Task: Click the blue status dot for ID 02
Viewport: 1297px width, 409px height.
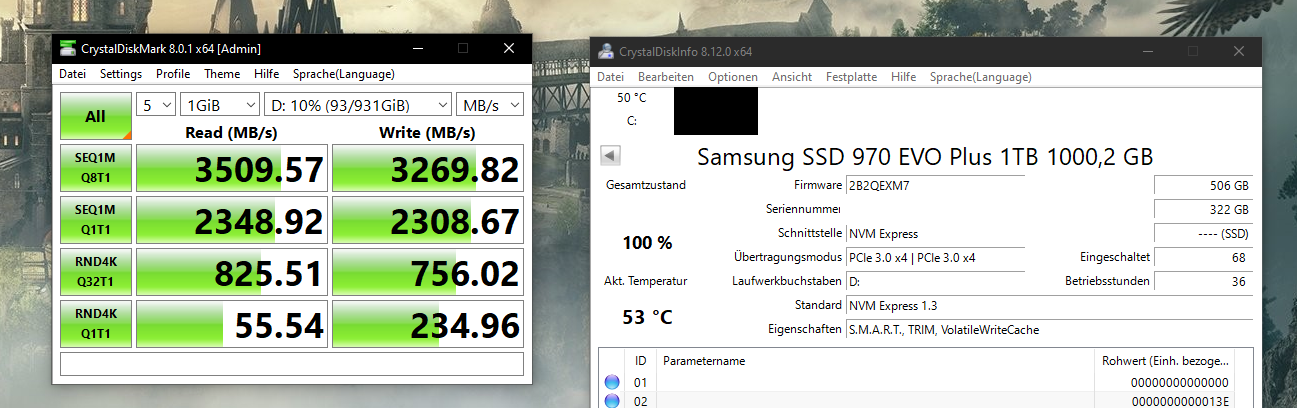Action: [x=612, y=401]
